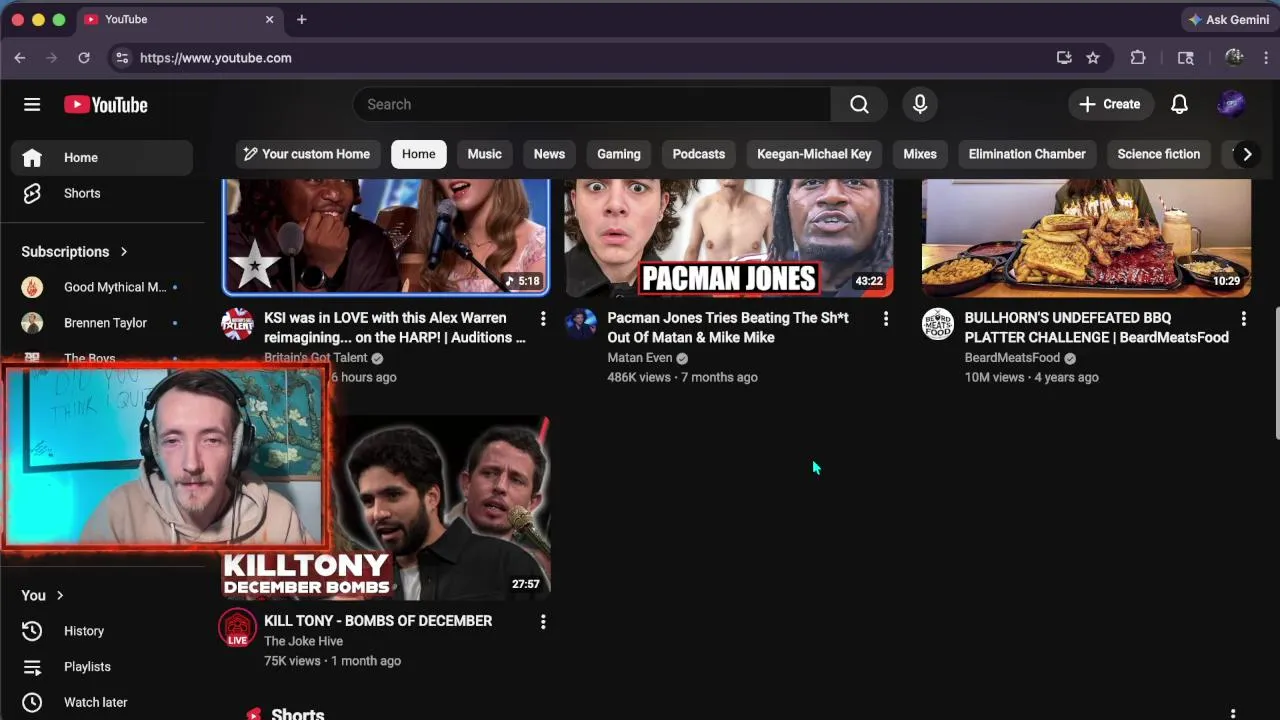Open options menu for Kill Tony video
Image resolution: width=1280 pixels, height=720 pixels.
point(543,622)
